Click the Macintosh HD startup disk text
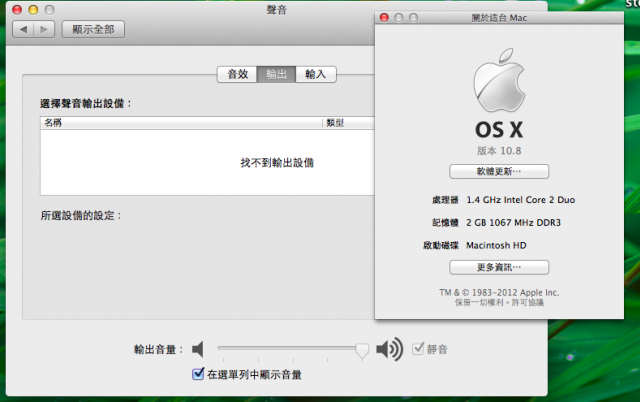 point(496,245)
